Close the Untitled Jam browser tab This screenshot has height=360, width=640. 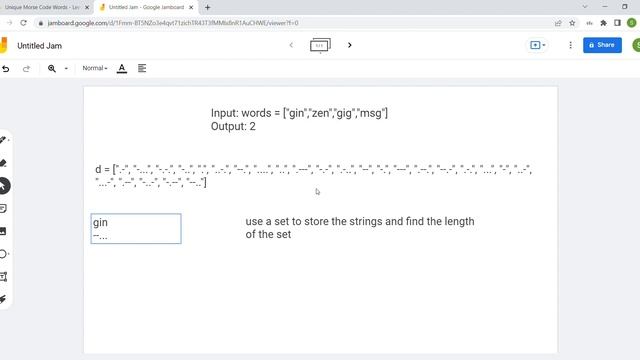coord(191,7)
